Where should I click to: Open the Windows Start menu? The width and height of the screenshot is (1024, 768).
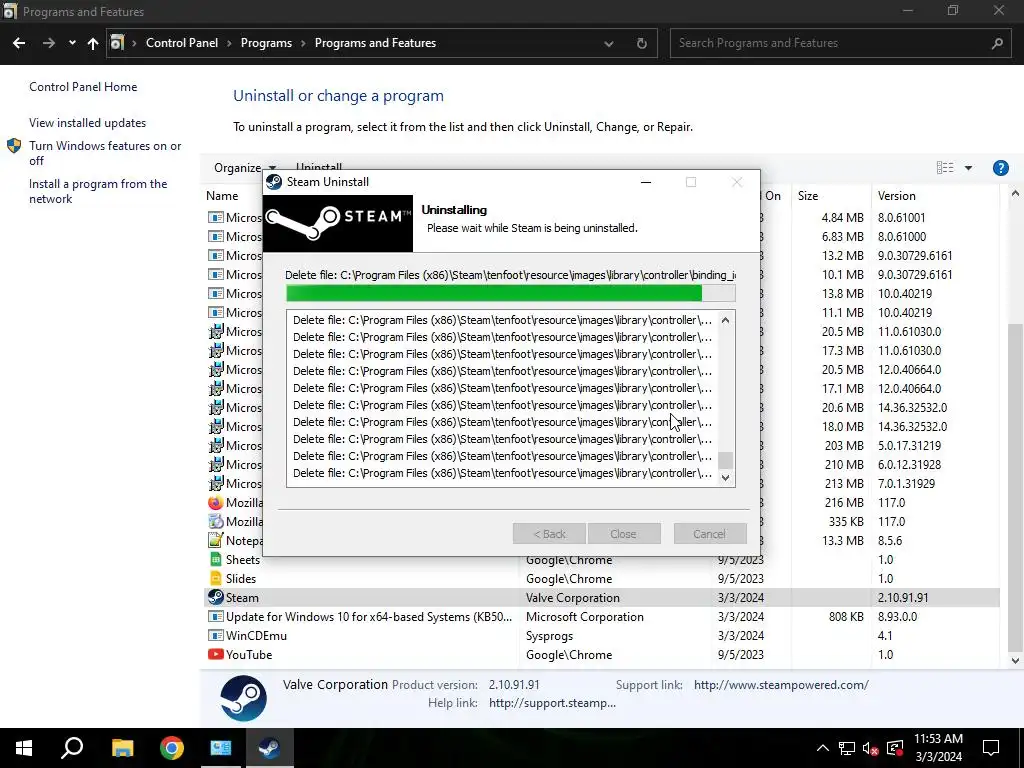point(24,748)
